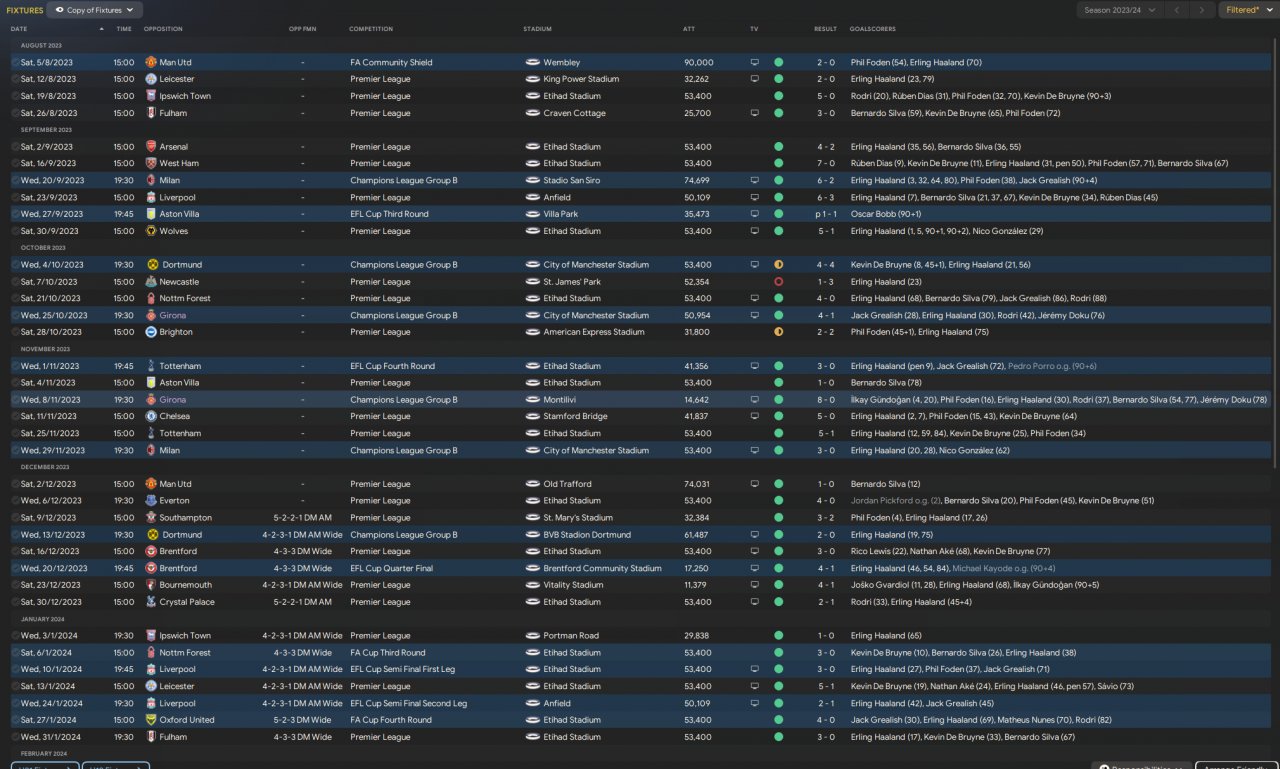Select the Wed, 20/9/2023 row checkbox
Screen dimensions: 1280x769
[x=15, y=181]
